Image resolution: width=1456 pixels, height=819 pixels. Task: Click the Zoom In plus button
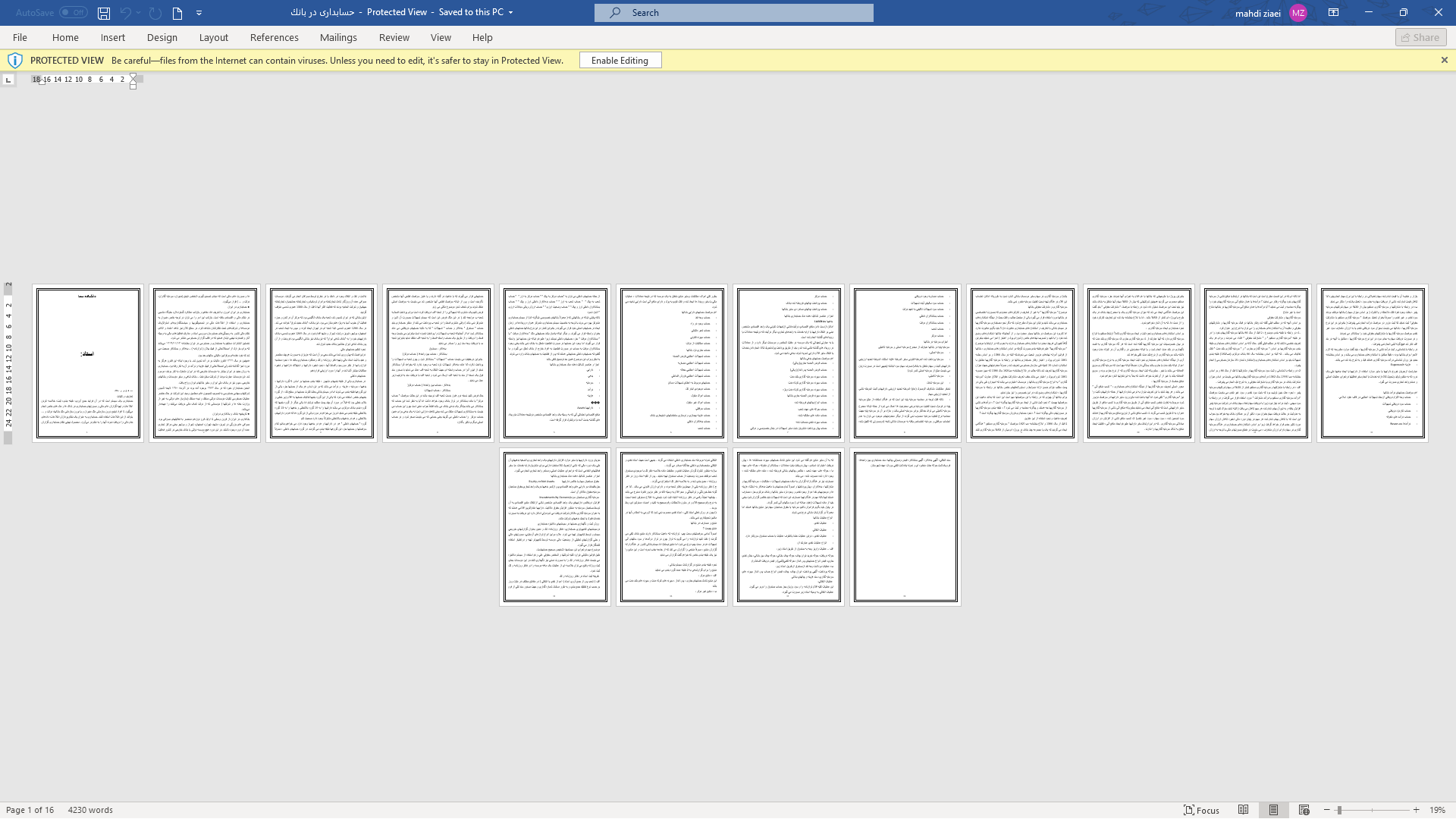[1416, 810]
